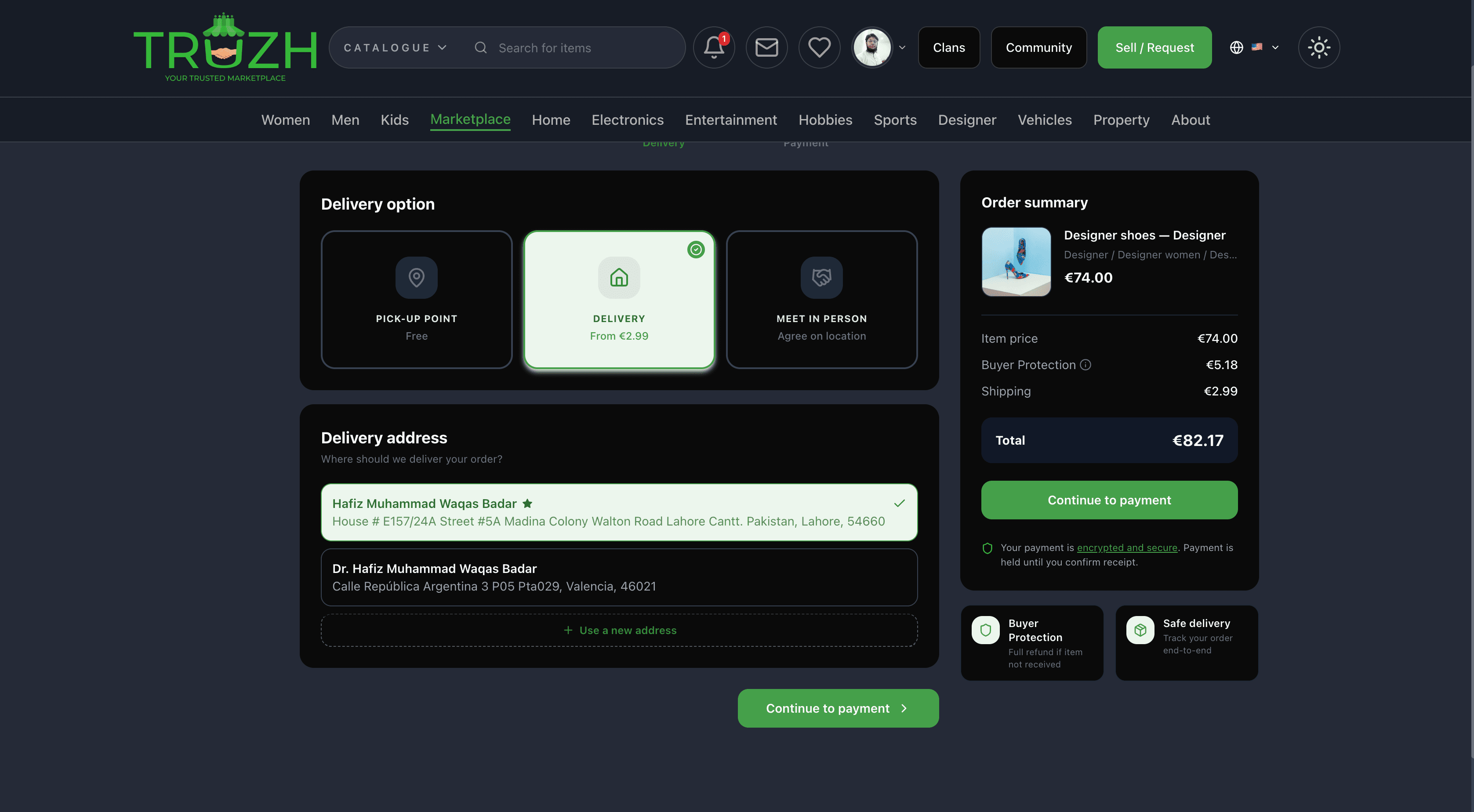Open the Designer category
Viewport: 1474px width, 812px height.
967,120
